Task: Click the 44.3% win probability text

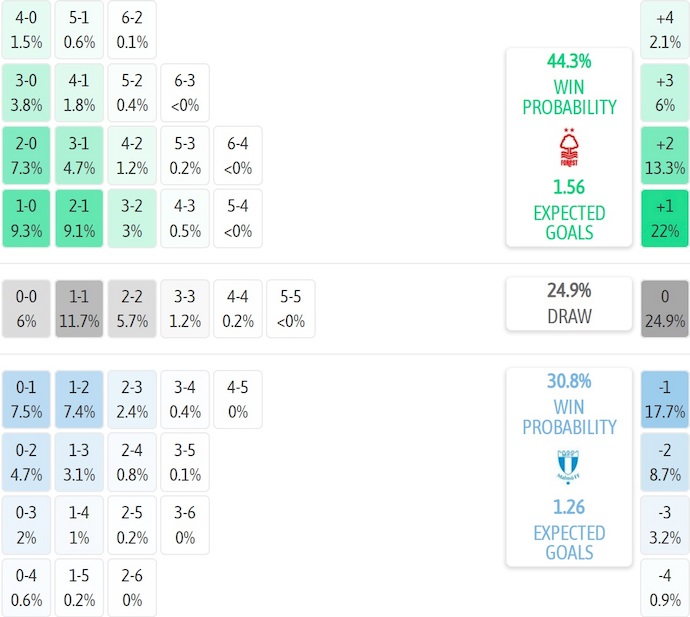Action: tap(569, 61)
